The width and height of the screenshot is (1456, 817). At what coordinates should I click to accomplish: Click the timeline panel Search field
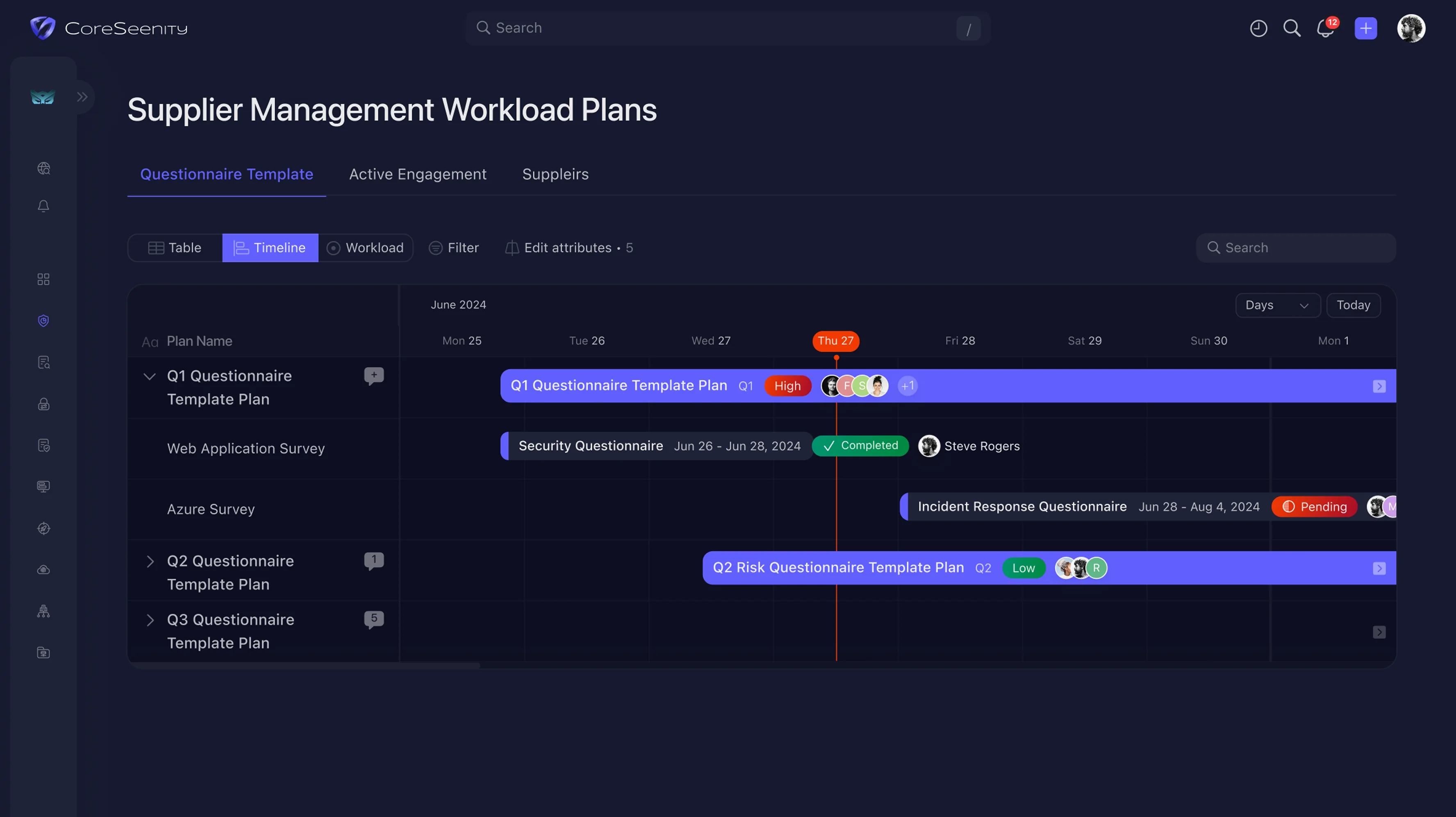tap(1295, 248)
